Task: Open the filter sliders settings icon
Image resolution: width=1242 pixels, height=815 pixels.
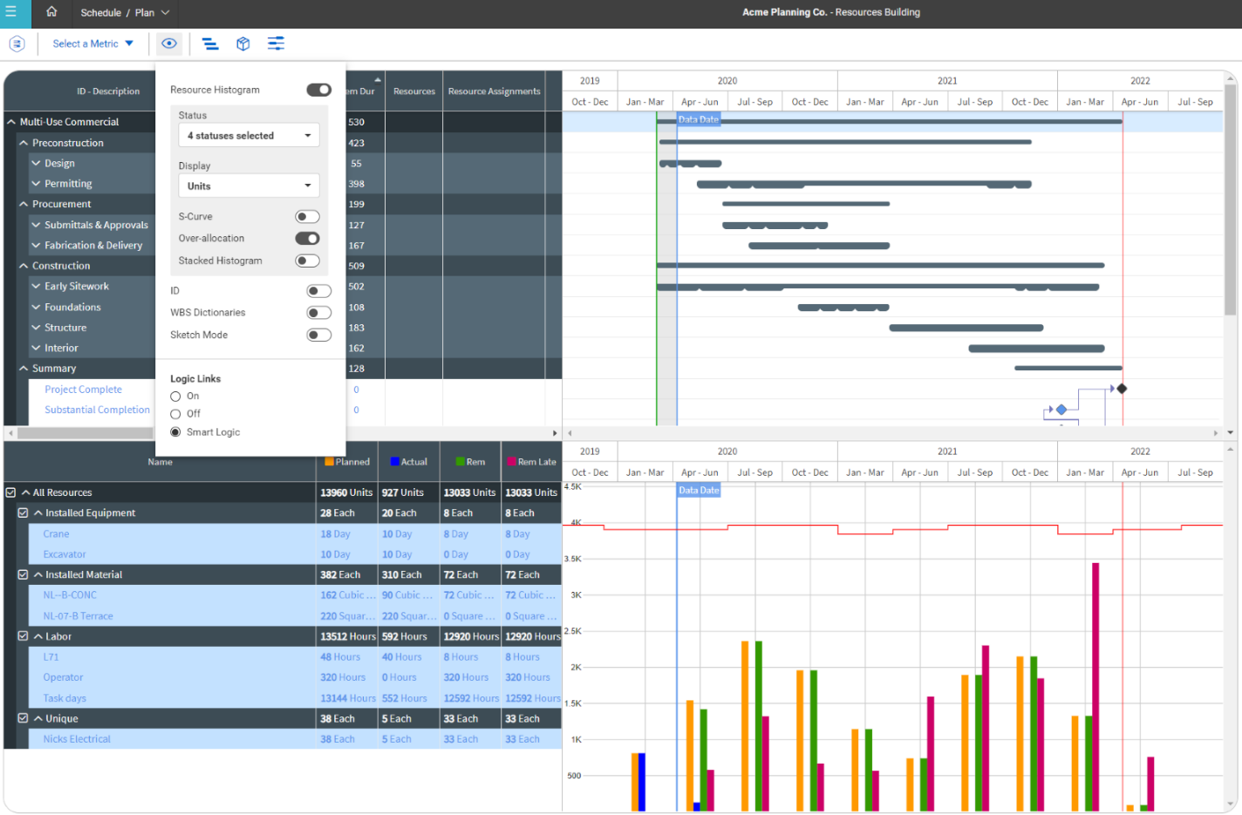Action: 276,44
